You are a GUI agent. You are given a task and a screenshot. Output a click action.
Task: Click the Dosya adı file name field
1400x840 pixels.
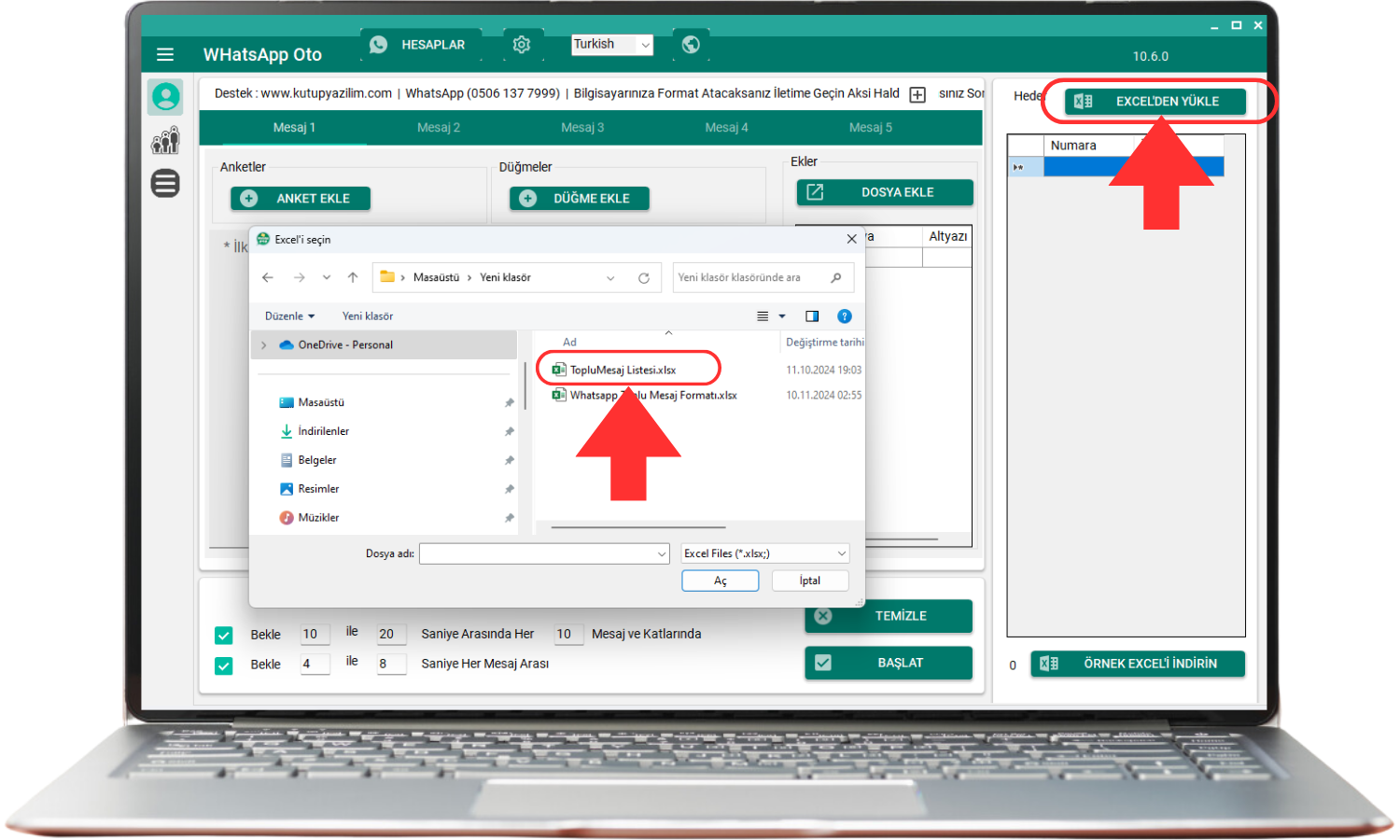(544, 554)
